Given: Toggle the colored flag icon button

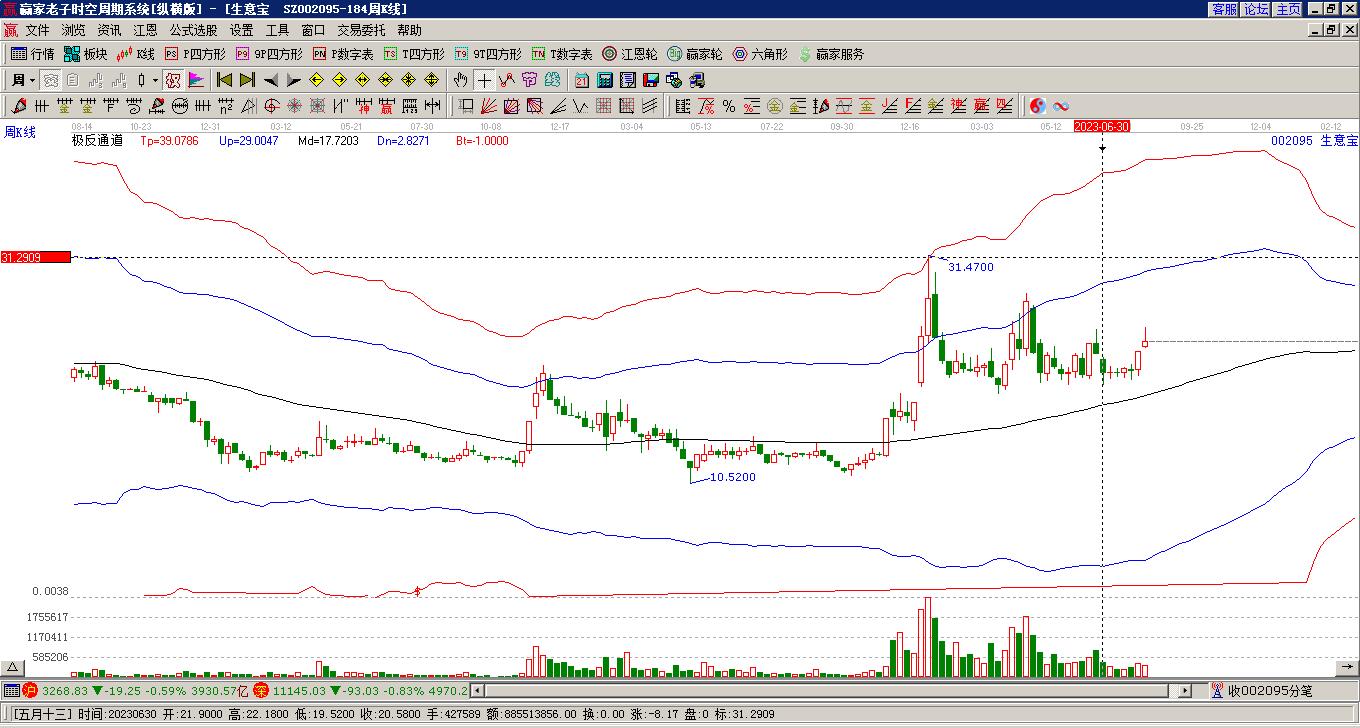Looking at the screenshot, I should click(x=196, y=80).
